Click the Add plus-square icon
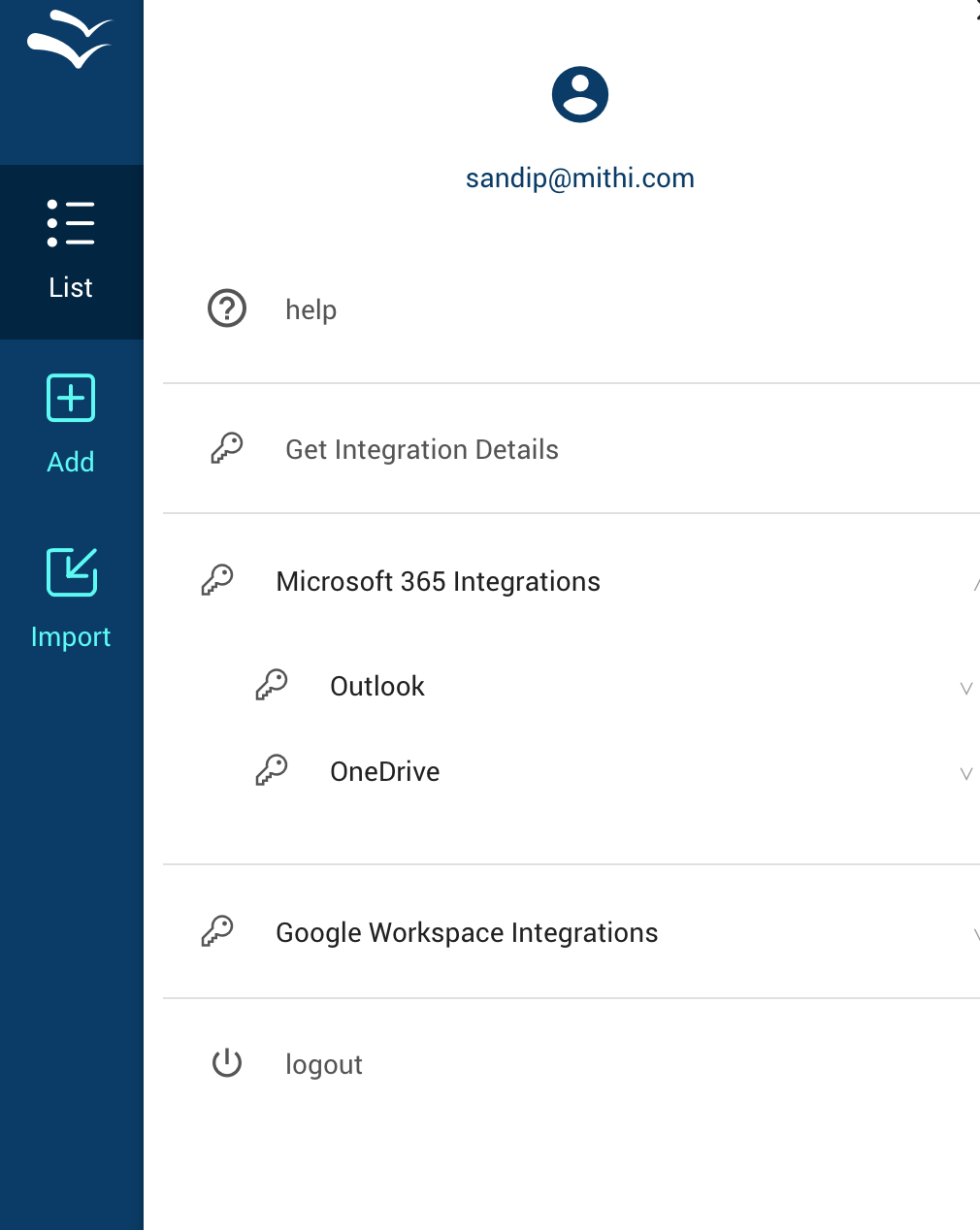Image resolution: width=980 pixels, height=1230 pixels. 71,398
